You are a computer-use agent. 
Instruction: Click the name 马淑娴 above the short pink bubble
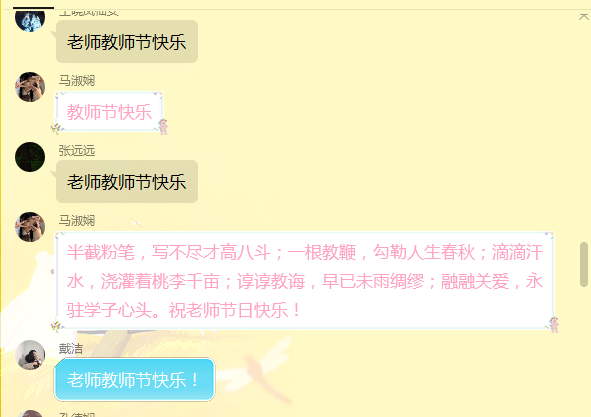coord(77,81)
